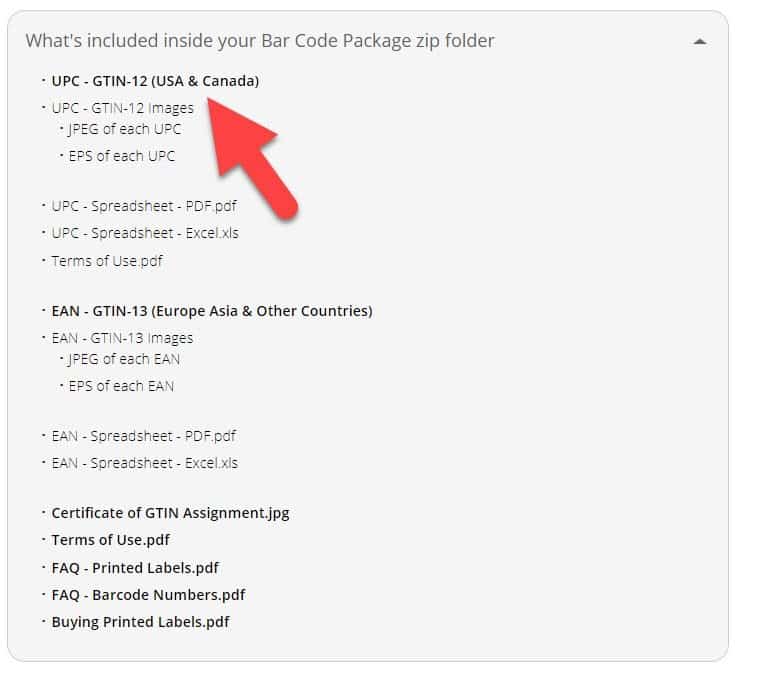Select Buying Printed Labels.pdf
This screenshot has height=674, width=760.
tap(141, 622)
